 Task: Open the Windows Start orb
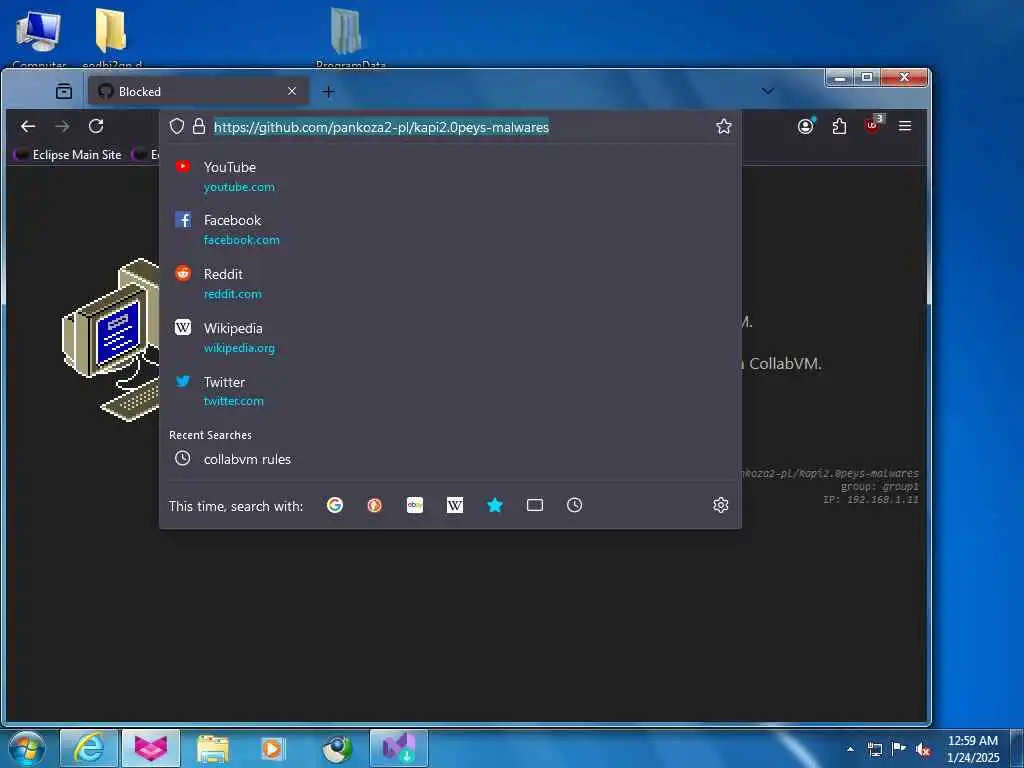click(26, 748)
